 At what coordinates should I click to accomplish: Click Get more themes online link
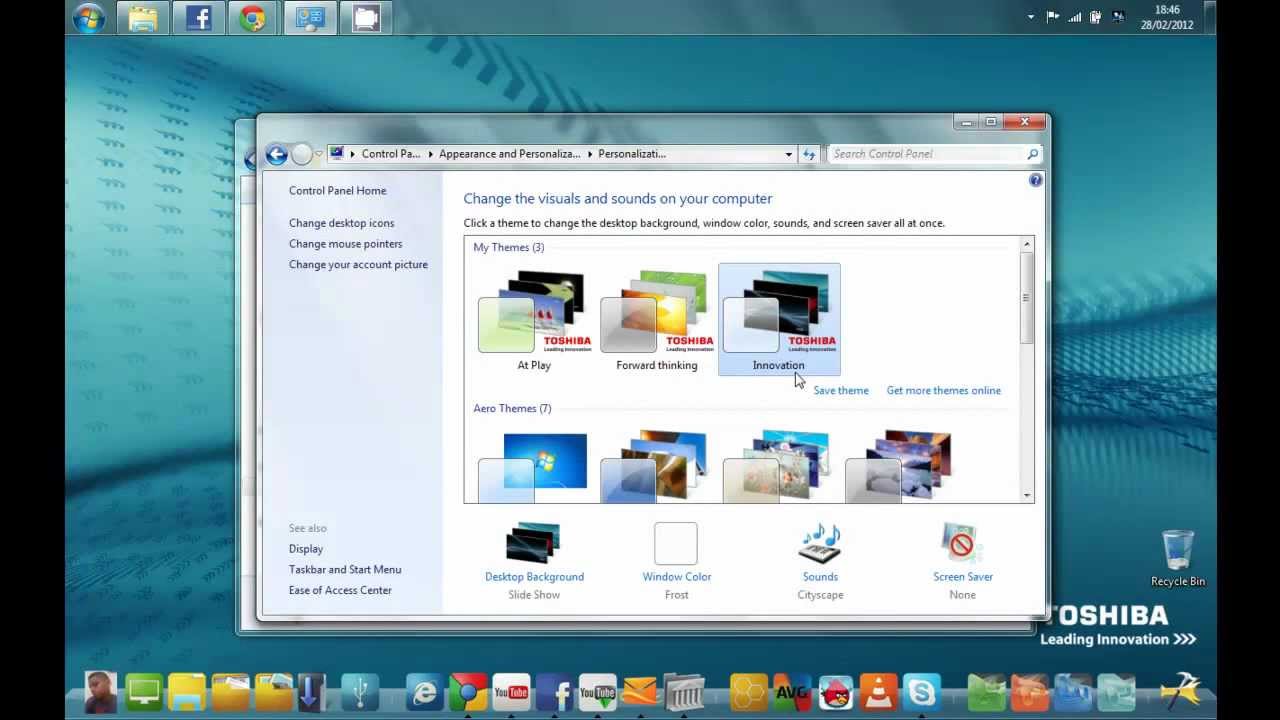point(943,391)
